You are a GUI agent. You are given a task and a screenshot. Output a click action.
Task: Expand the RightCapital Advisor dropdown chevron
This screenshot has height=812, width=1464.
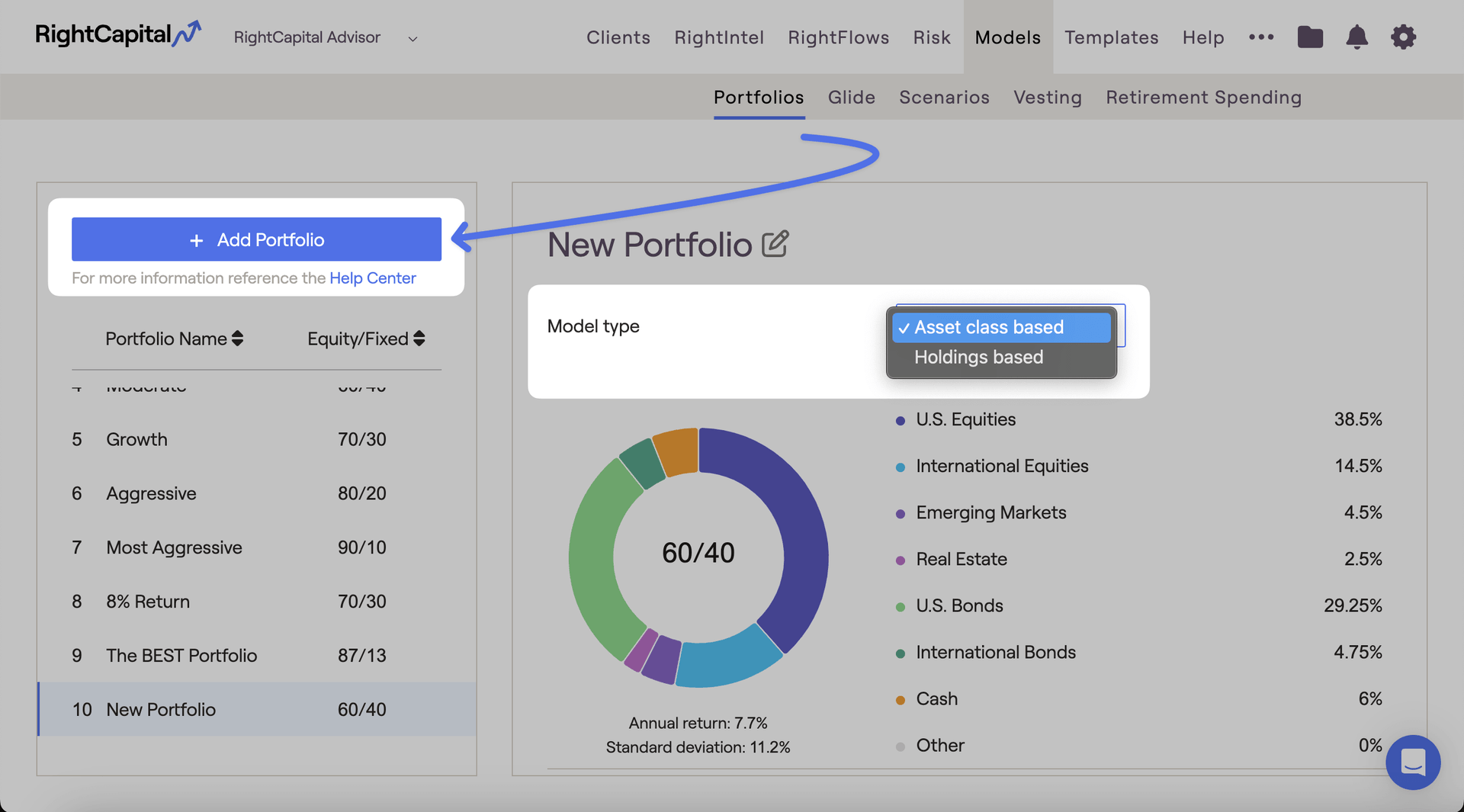click(x=413, y=38)
